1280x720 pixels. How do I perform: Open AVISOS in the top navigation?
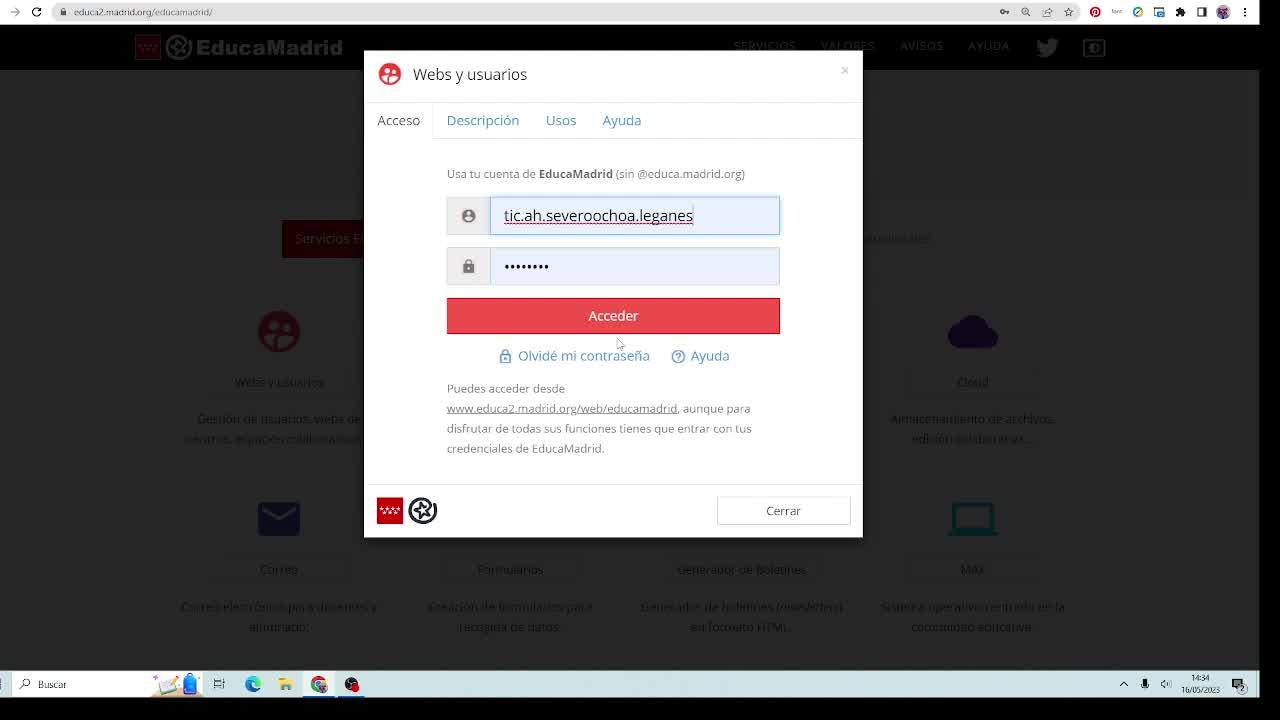(921, 46)
